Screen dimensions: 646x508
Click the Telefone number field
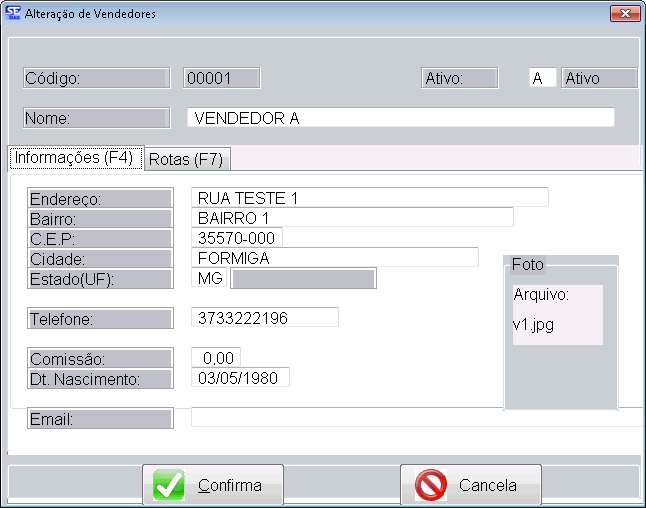[x=265, y=318]
